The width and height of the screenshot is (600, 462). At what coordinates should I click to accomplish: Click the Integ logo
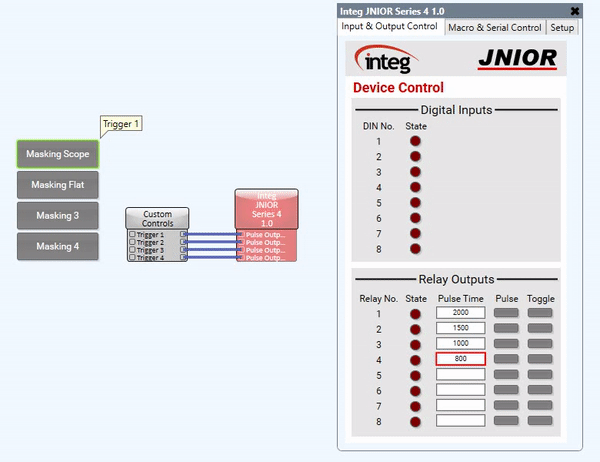[x=386, y=59]
